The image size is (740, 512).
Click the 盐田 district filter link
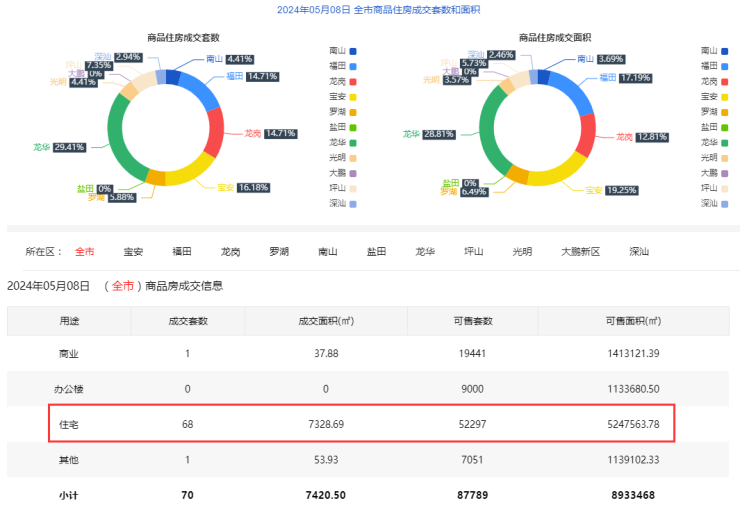[x=377, y=251]
